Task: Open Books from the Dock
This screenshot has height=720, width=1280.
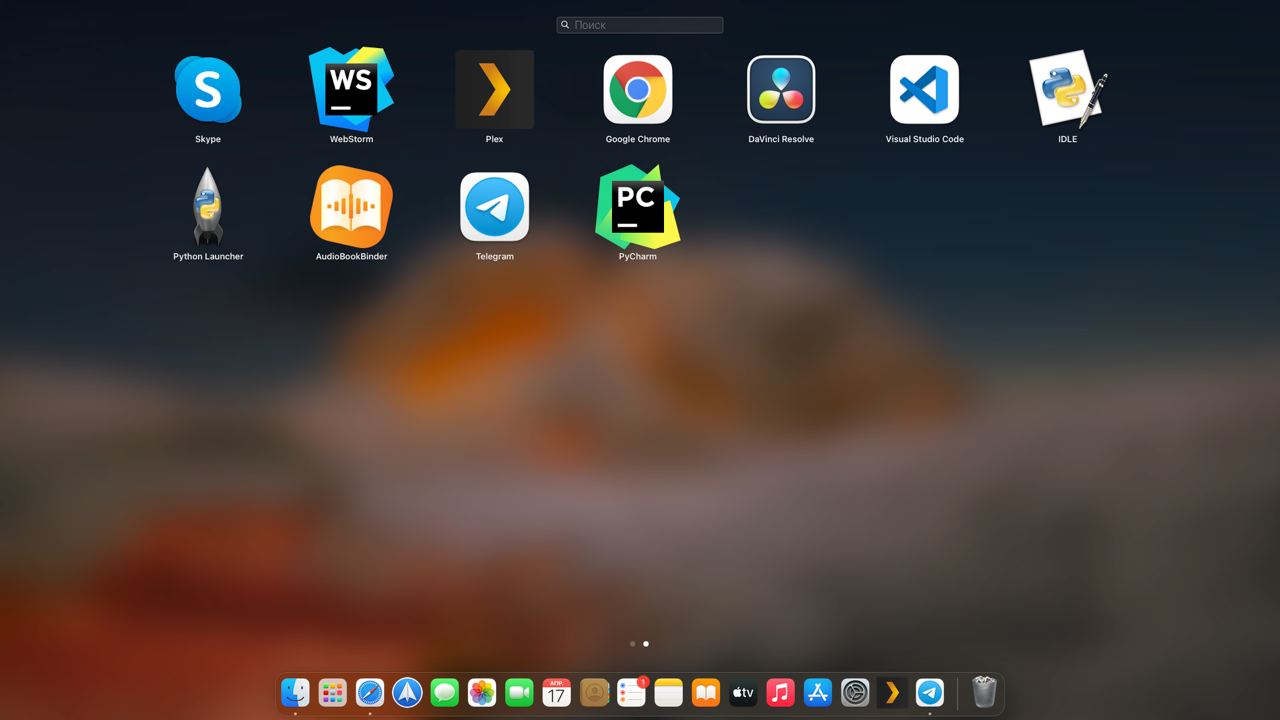Action: click(706, 692)
